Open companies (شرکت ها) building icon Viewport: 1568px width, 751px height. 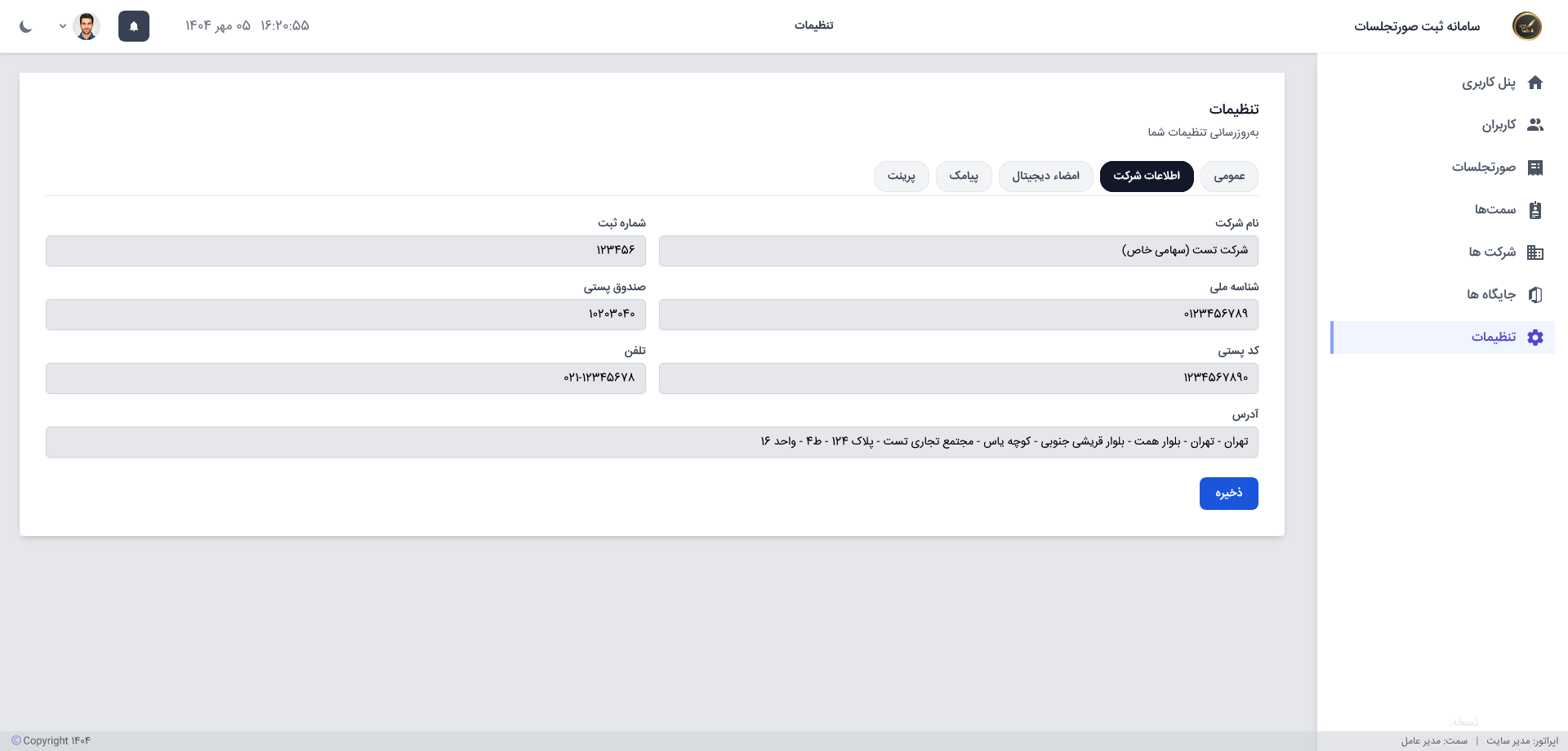(x=1535, y=253)
